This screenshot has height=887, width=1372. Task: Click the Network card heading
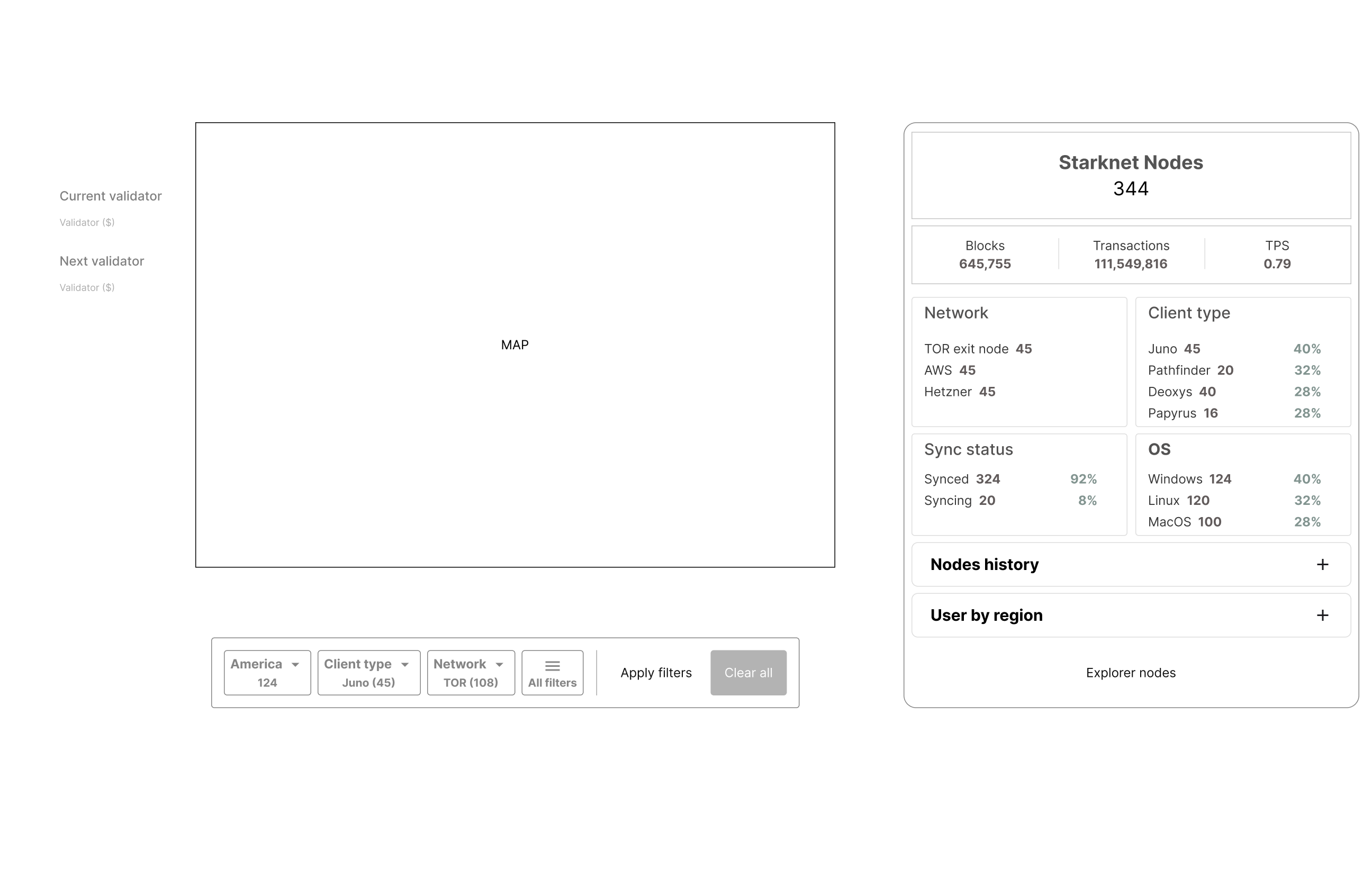[x=956, y=313]
